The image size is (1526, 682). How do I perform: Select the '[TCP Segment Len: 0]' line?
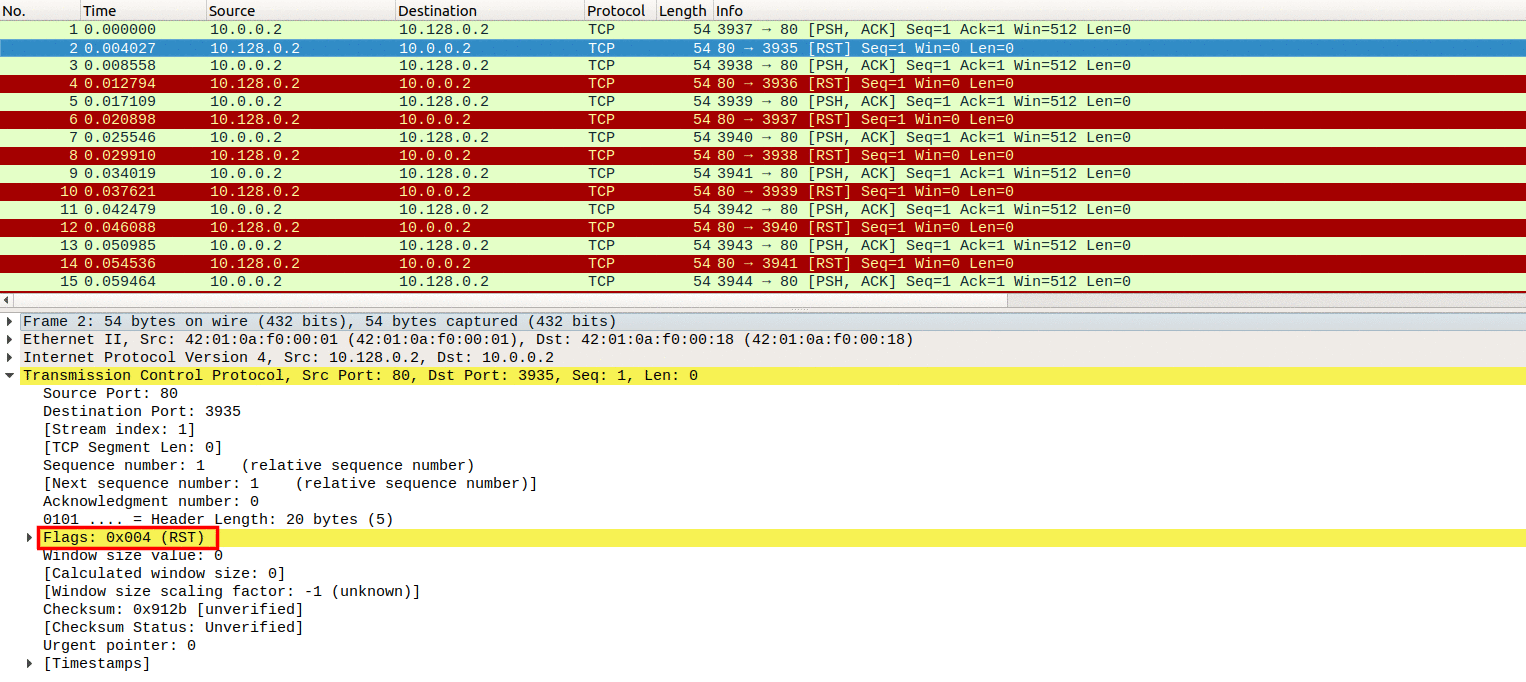133,448
